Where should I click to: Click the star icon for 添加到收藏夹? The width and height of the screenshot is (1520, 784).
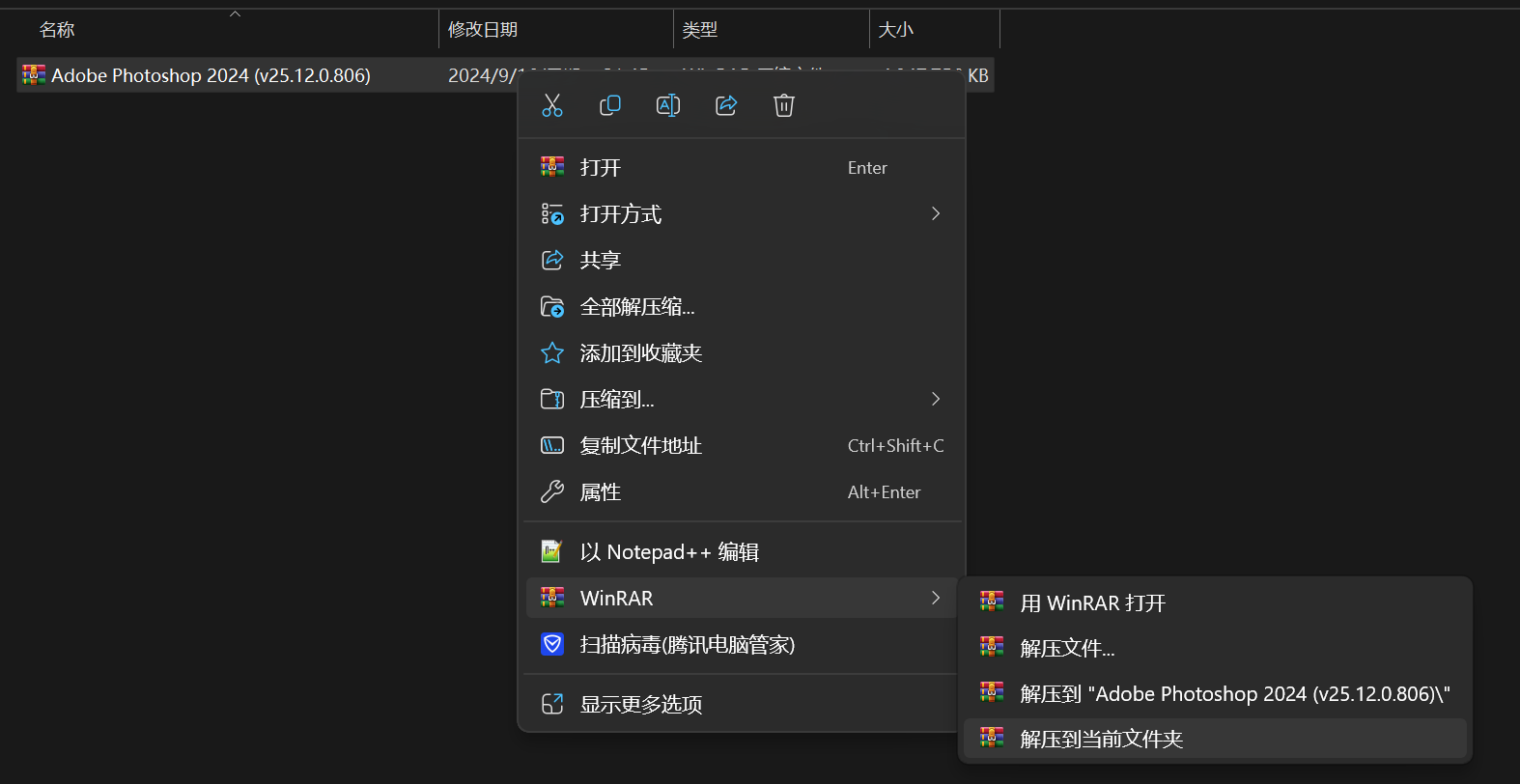click(x=552, y=353)
